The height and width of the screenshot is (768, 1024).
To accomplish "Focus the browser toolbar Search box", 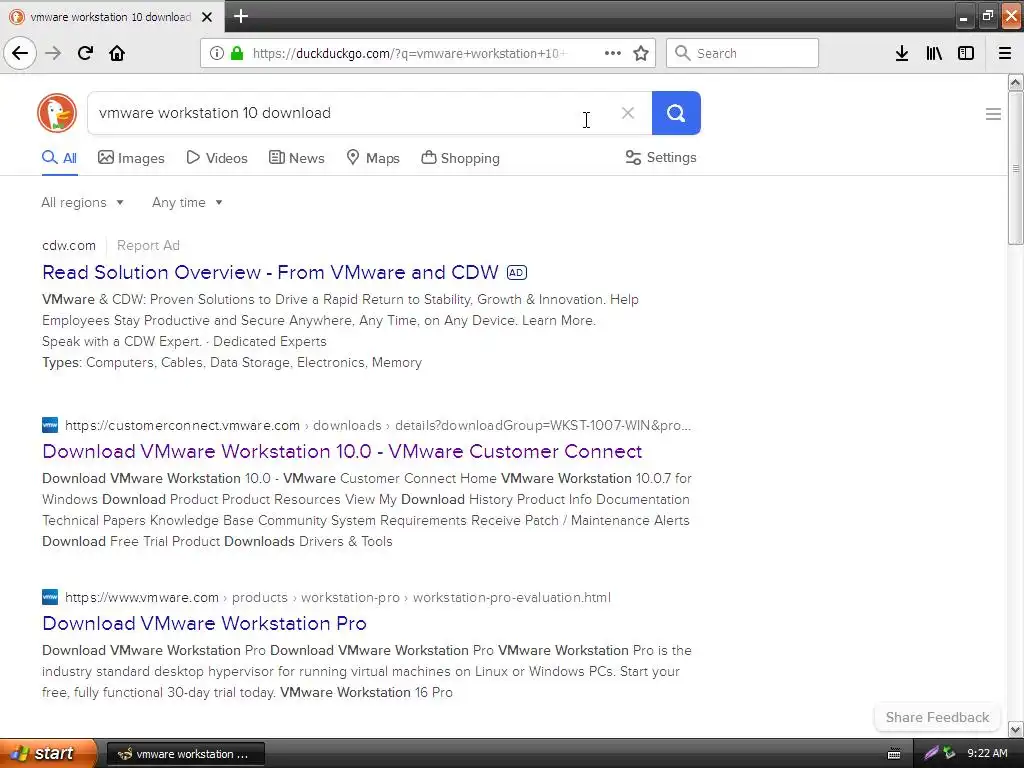I will (x=742, y=53).
